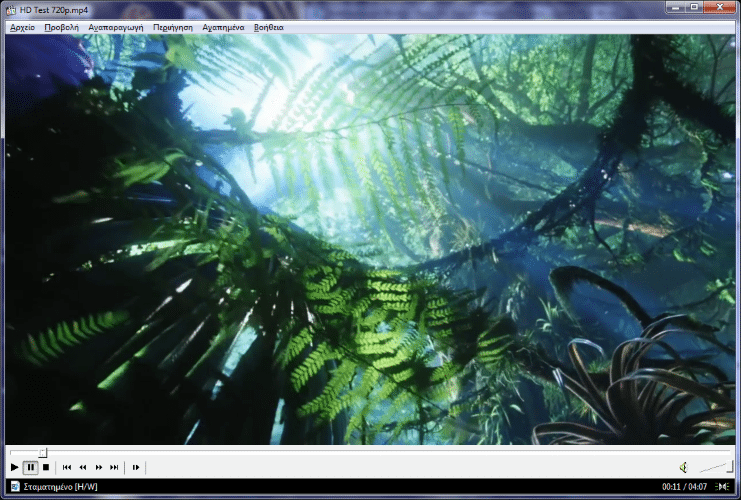Toggle the Pause button

point(31,467)
